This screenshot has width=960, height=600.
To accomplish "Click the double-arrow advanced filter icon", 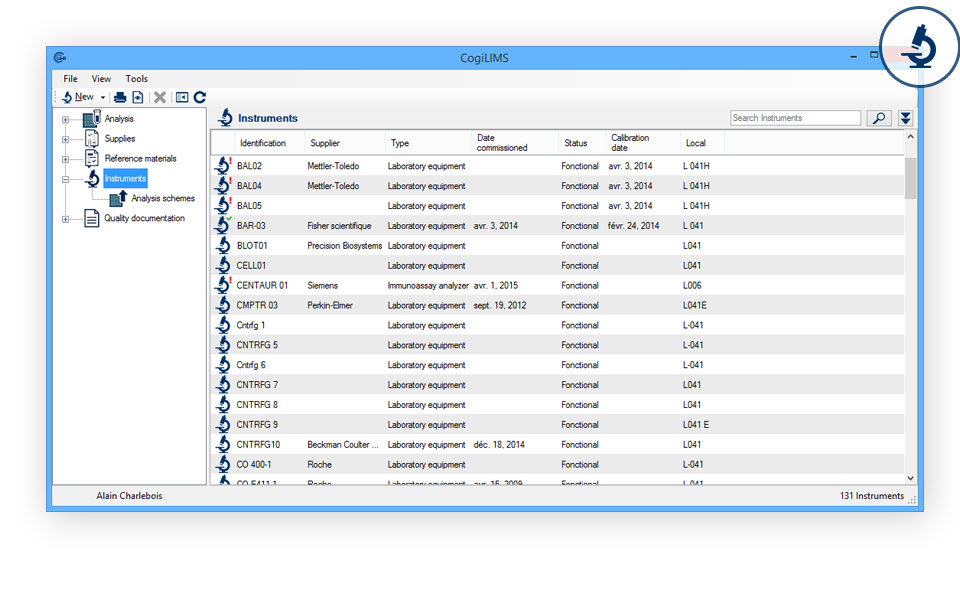I will point(905,118).
